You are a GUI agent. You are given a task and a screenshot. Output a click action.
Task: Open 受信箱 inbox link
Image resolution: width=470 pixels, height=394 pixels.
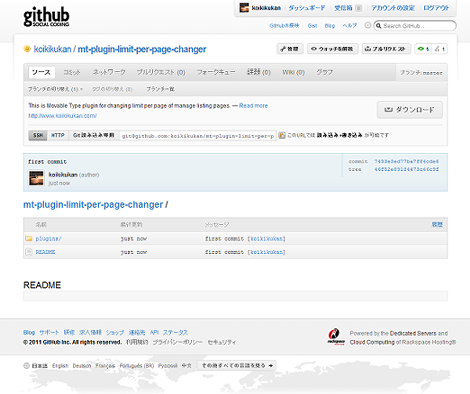pos(343,8)
